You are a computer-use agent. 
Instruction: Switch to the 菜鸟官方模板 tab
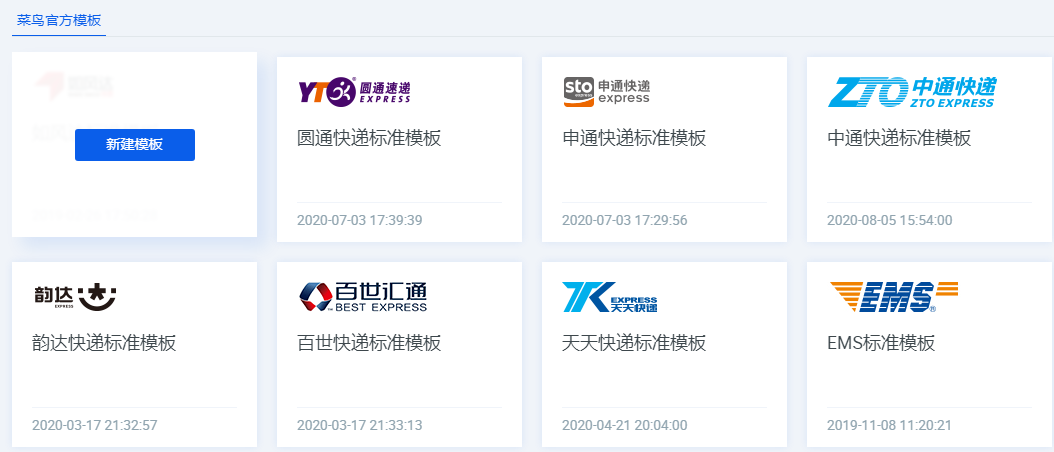59,20
